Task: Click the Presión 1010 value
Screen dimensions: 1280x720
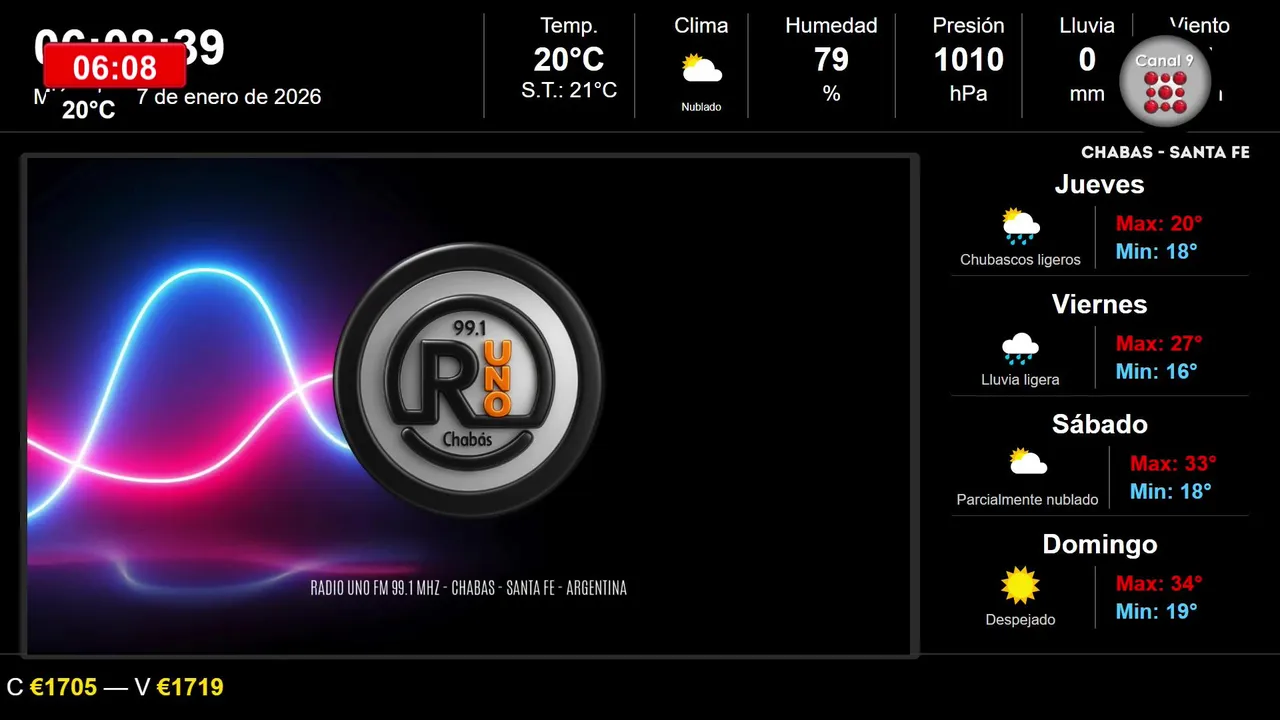Action: [x=968, y=60]
